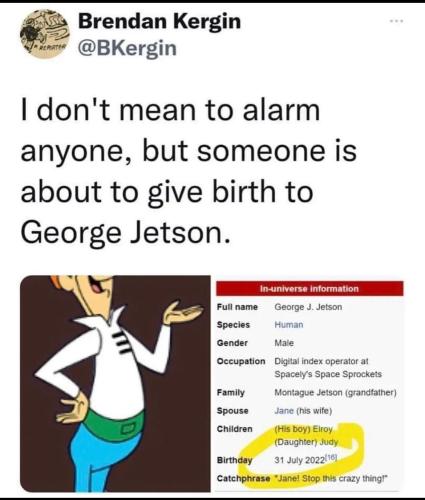Click the Montague Jetson grandfather entry
This screenshot has height=500, width=425.
335,393
